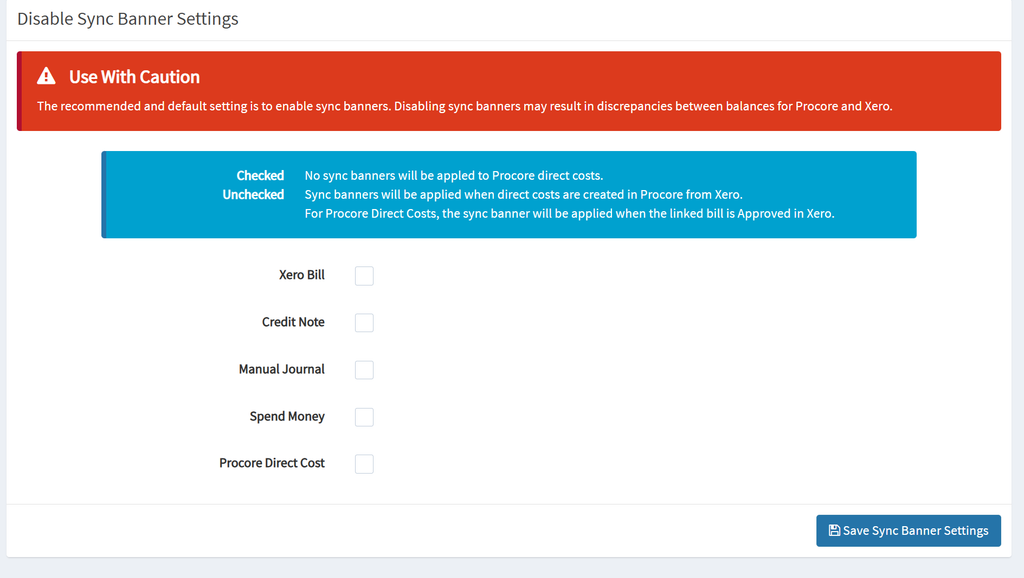Screen dimensions: 1024x578
Task: Check the Credit Note box
Action: tap(364, 323)
